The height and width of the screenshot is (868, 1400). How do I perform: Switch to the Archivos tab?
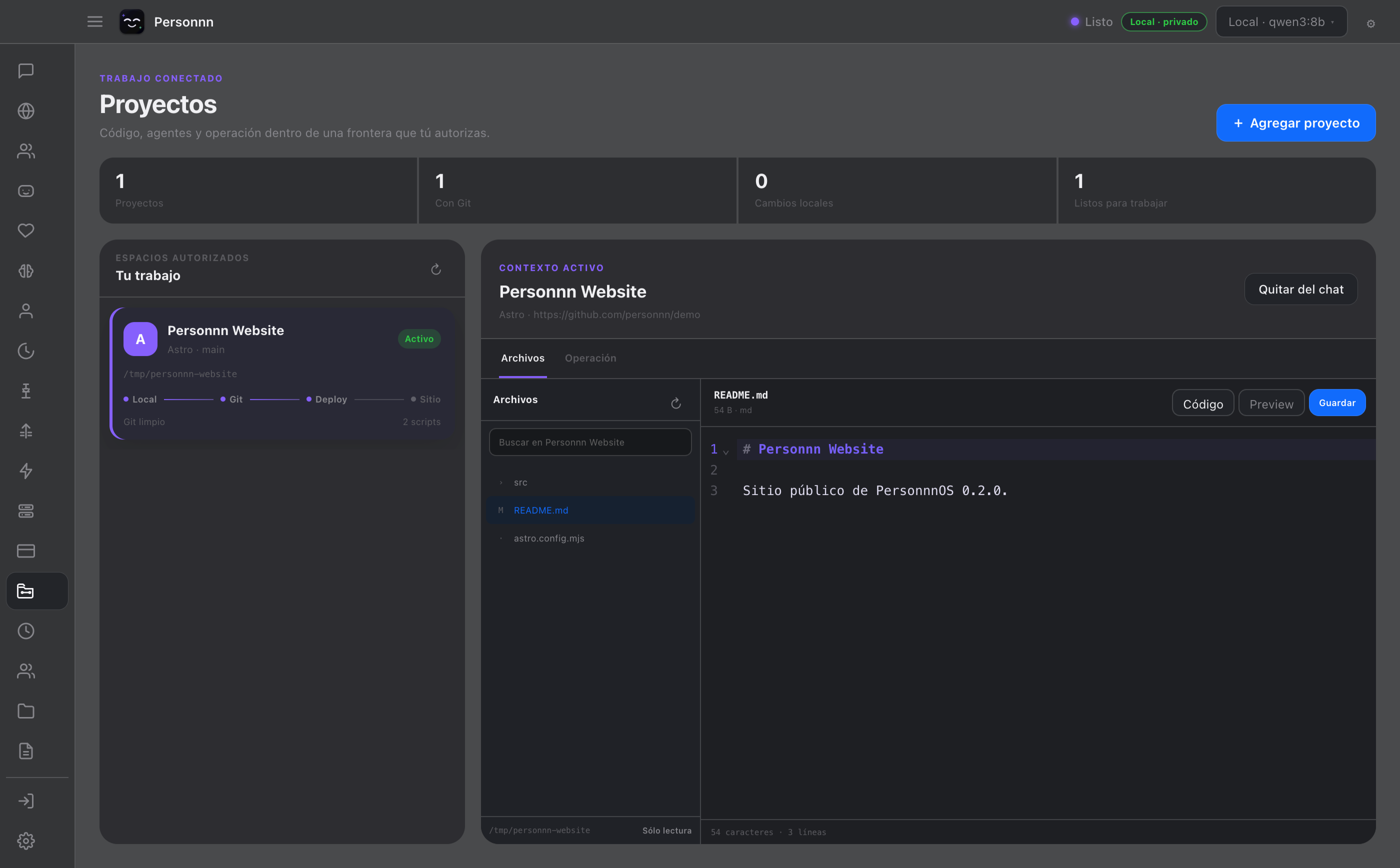(522, 358)
